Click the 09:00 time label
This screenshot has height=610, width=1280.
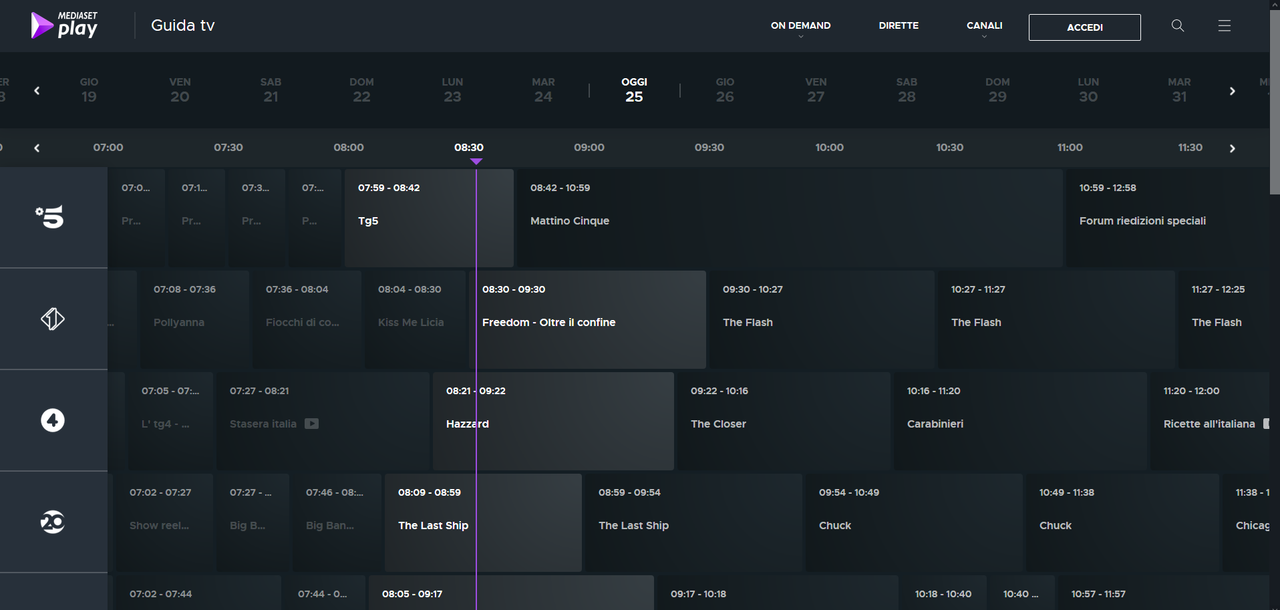point(589,148)
